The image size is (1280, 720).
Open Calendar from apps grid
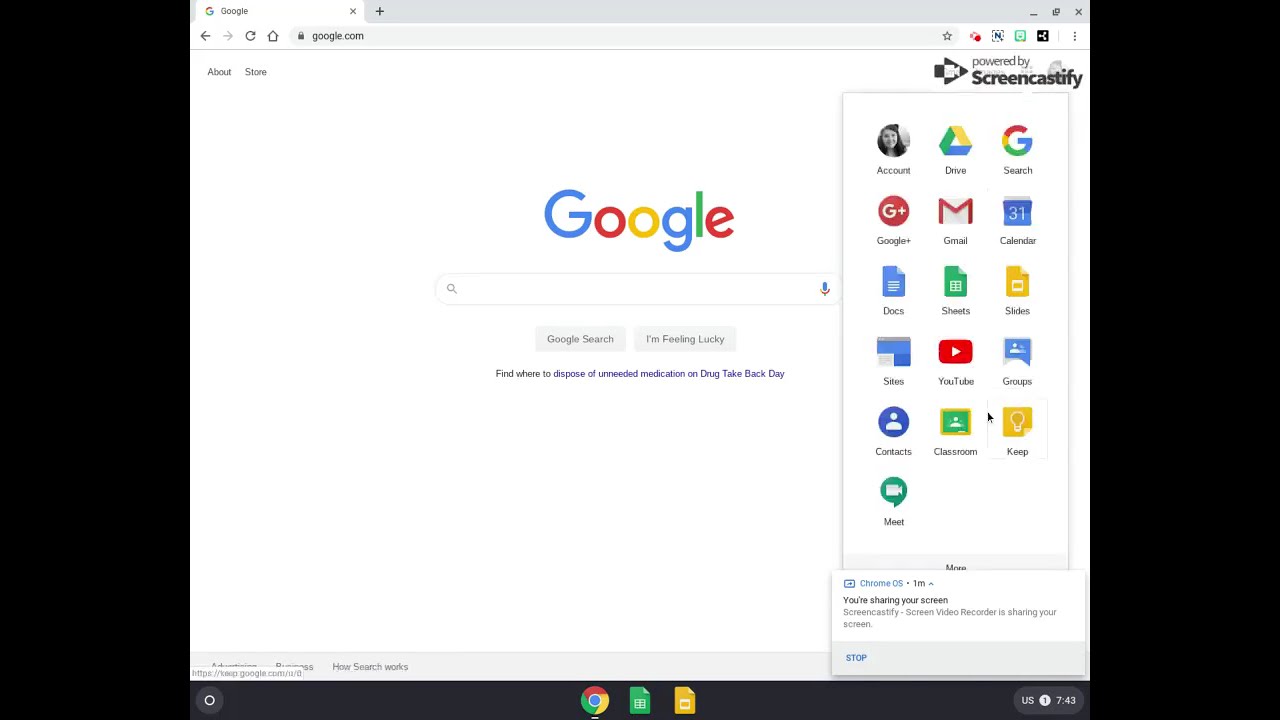point(1017,220)
